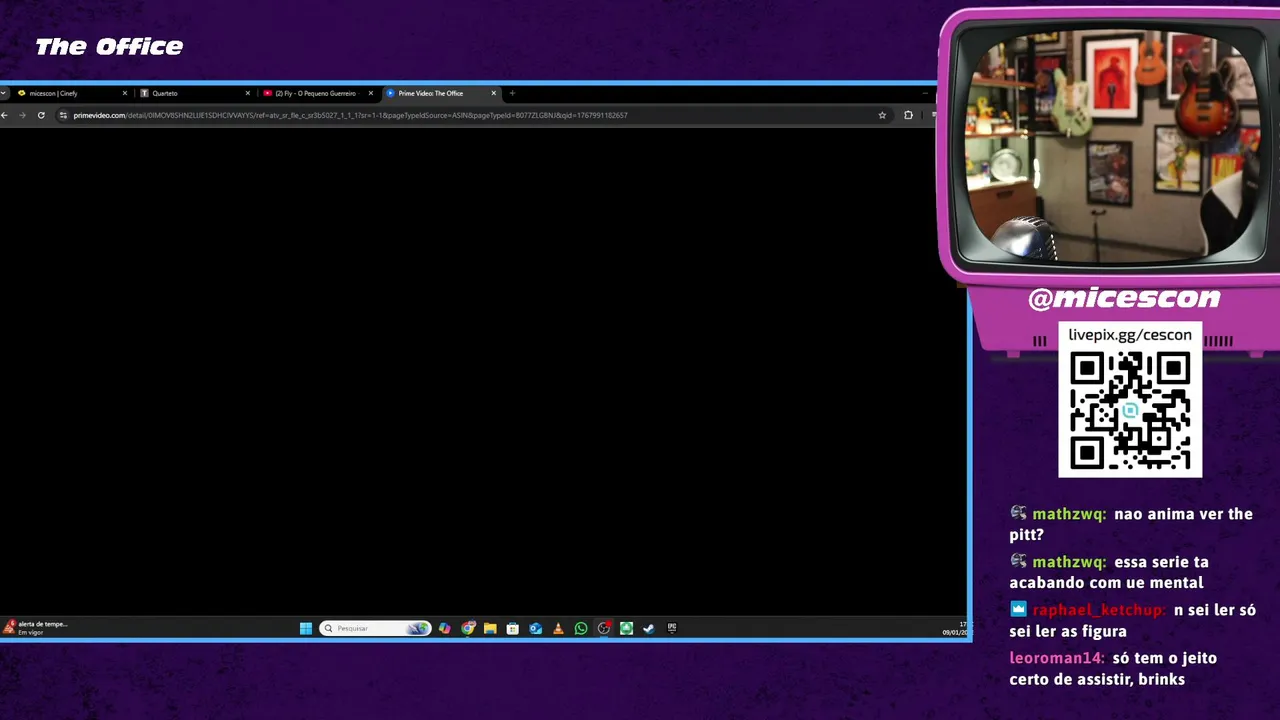1280x720 pixels.
Task: Open a new browser tab
Action: click(512, 93)
